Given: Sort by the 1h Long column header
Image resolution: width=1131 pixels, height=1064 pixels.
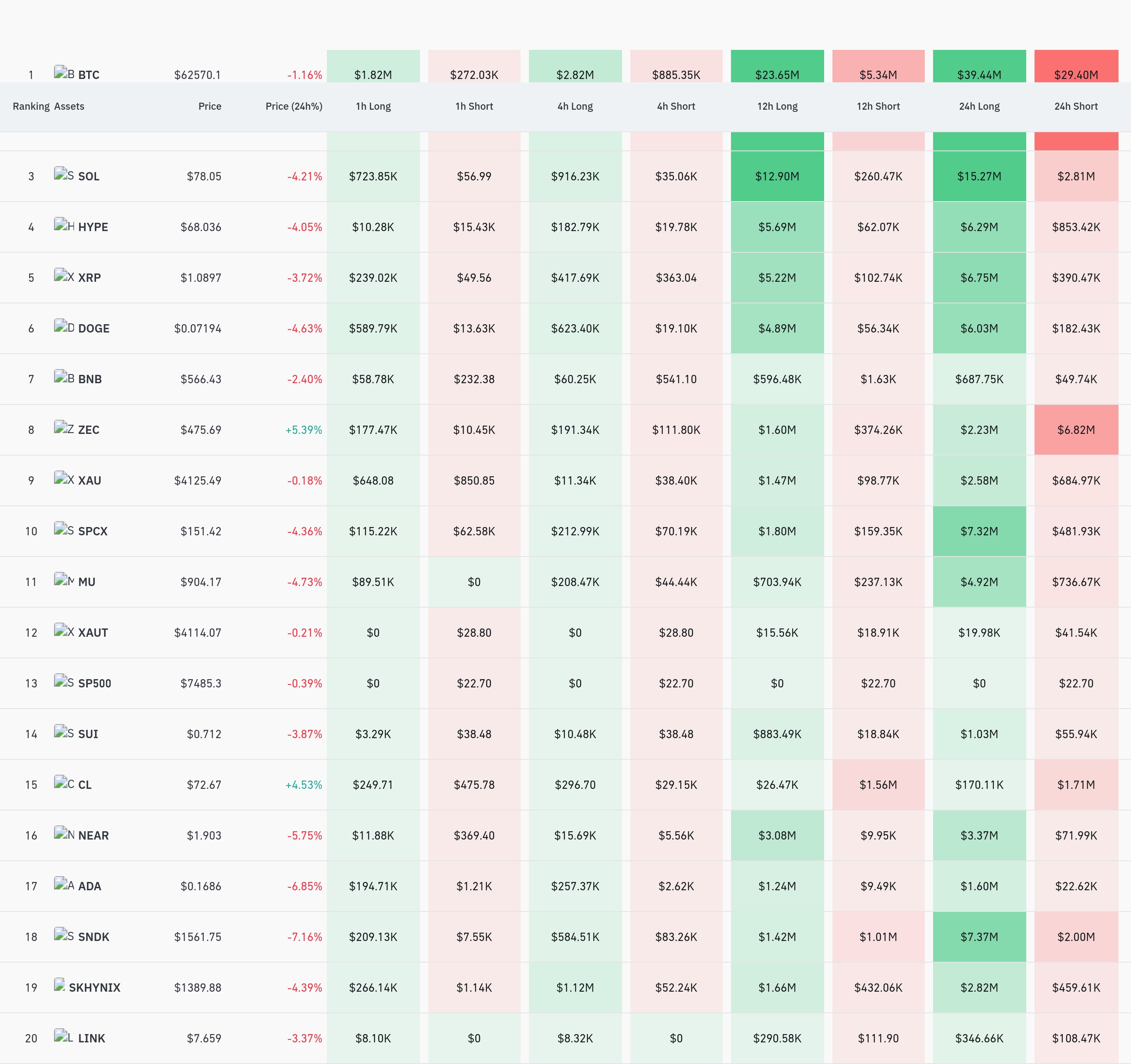Looking at the screenshot, I should pos(373,106).
